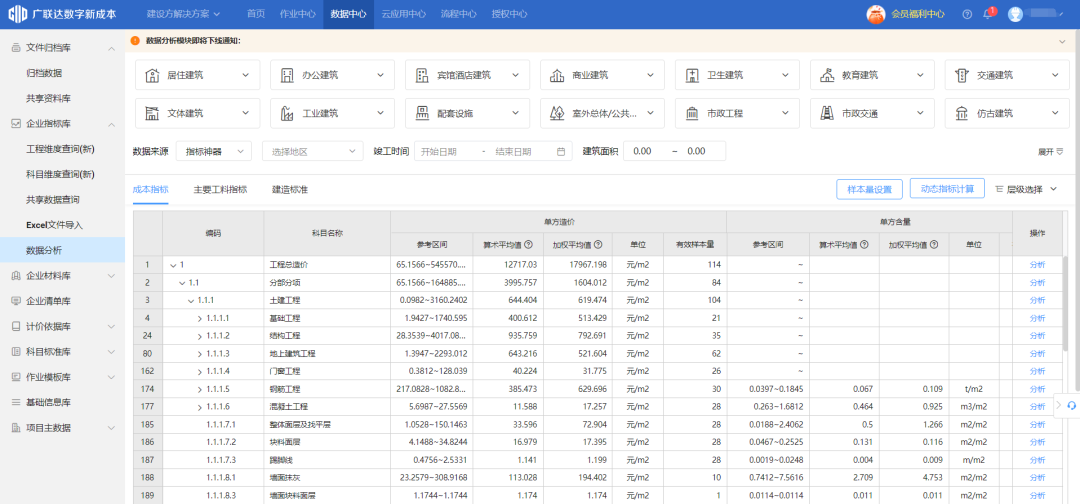Click 分析 link for 工程总造价 row

click(x=1036, y=265)
